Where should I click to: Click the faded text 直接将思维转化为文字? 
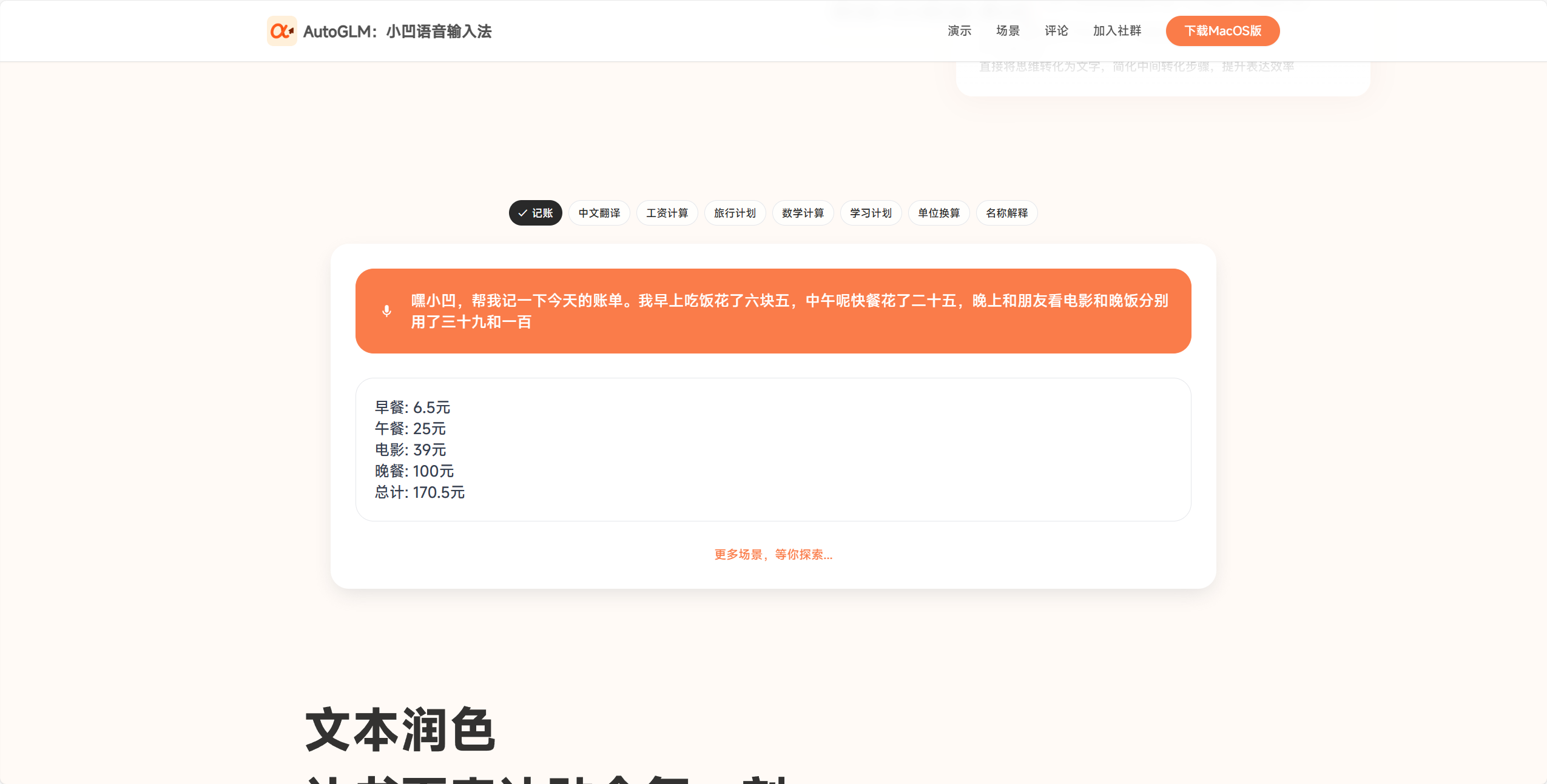1040,66
